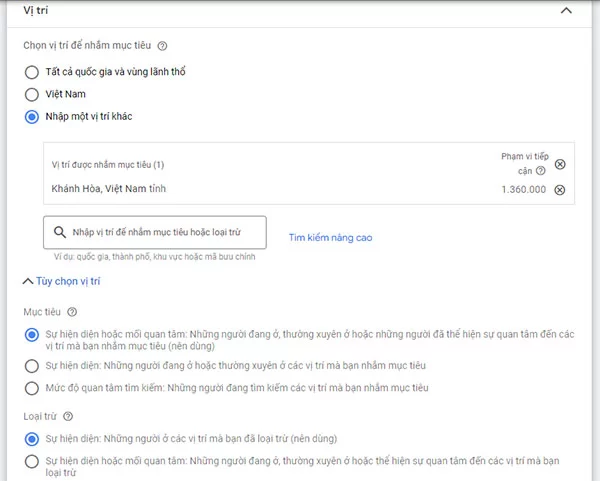This screenshot has width=600, height=481.
Task: Click Vị trí được nhắm mục tiêu (1) label
Action: click(x=108, y=165)
